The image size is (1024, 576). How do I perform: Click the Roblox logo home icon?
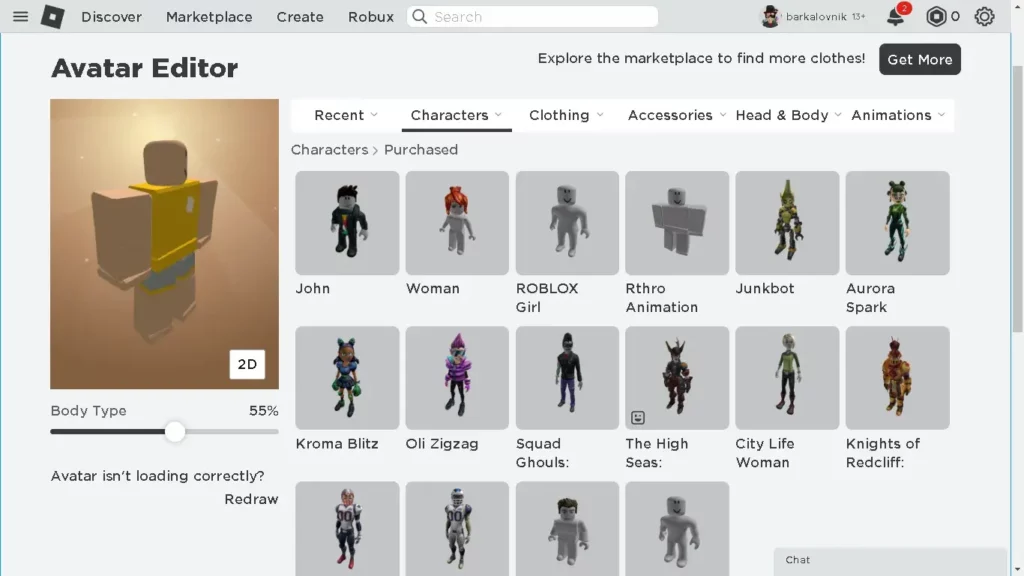tap(52, 16)
